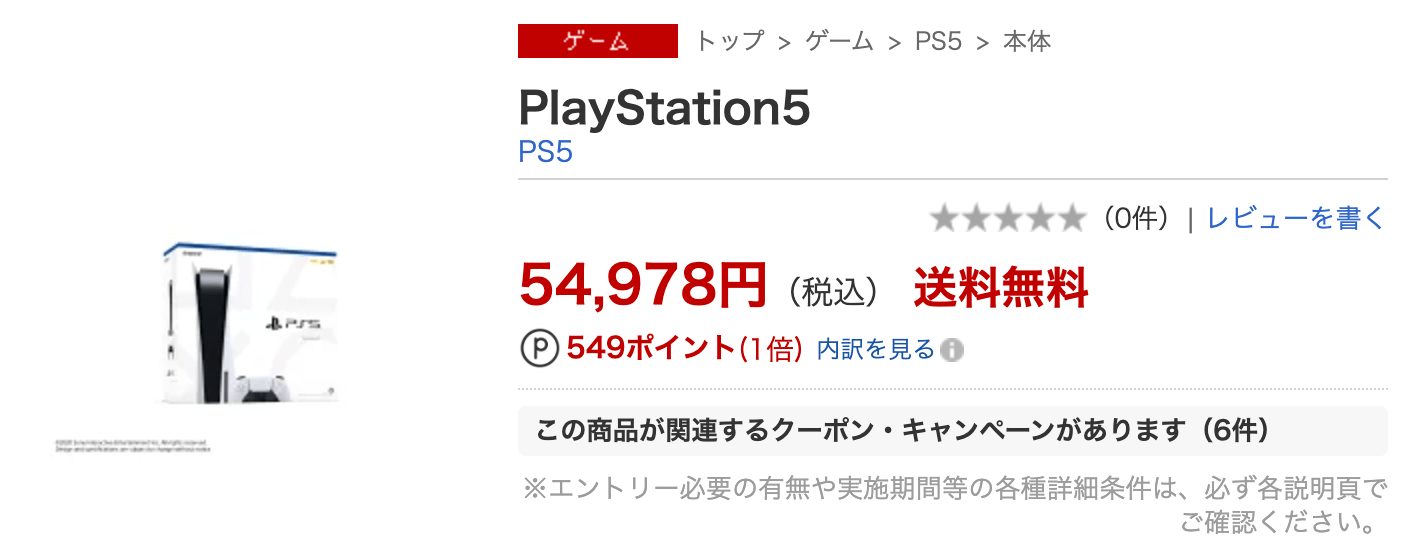Select 本体 in the breadcrumb
The image size is (1406, 556).
1027,41
